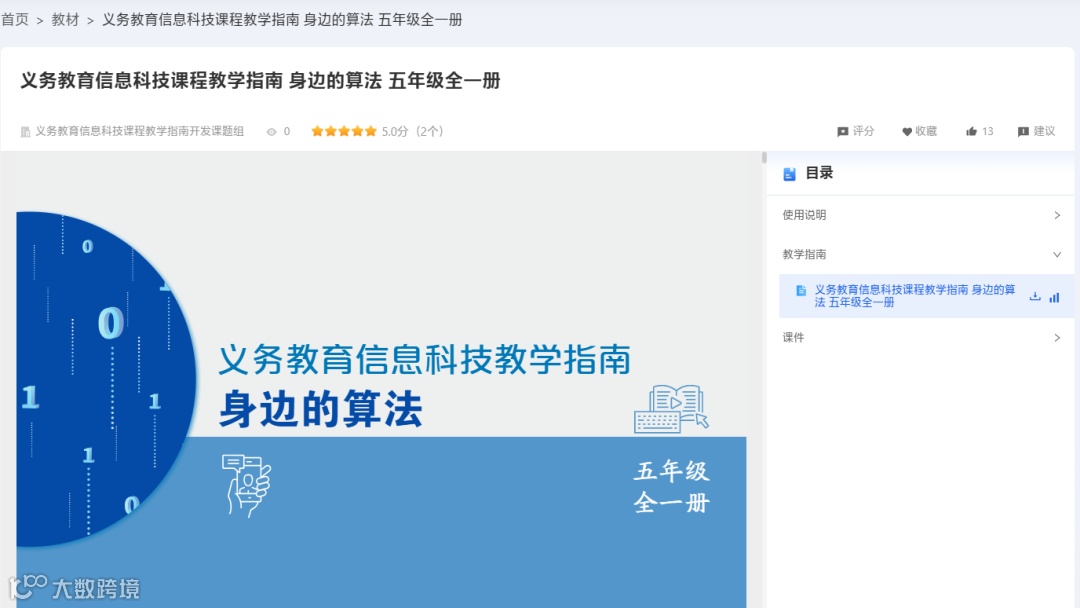This screenshot has width=1080, height=608.
Task: Go to 首页 in breadcrumb
Action: [14, 19]
